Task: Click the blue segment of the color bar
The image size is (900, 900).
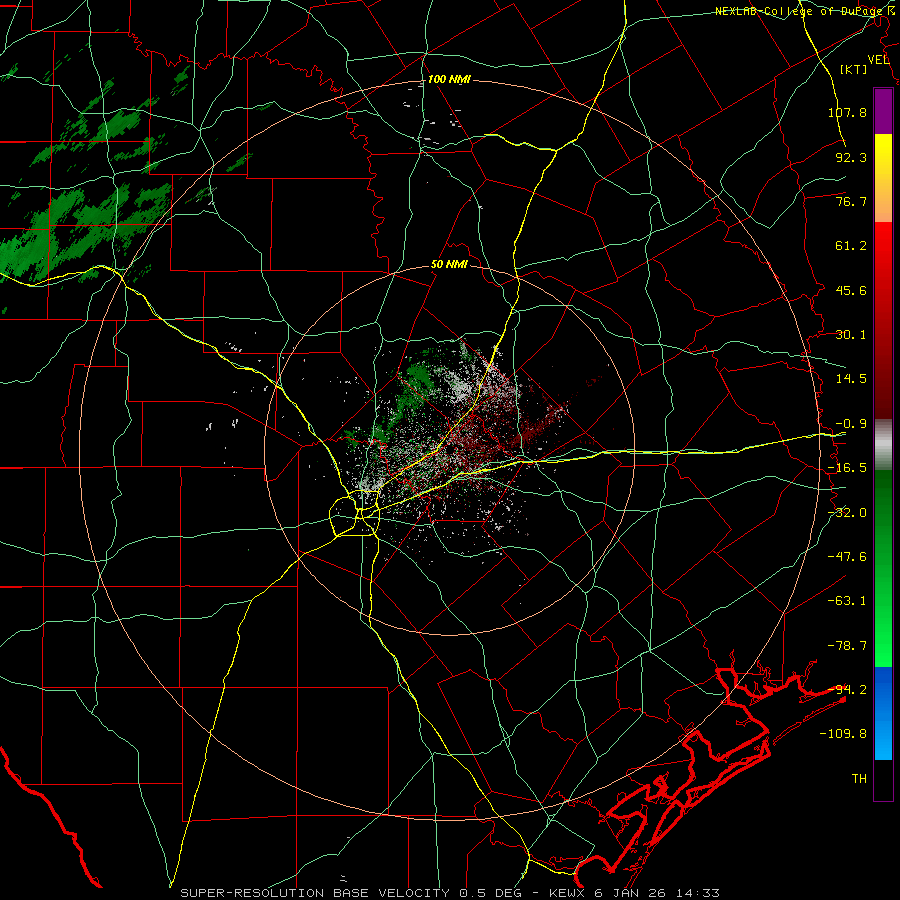Action: (883, 713)
